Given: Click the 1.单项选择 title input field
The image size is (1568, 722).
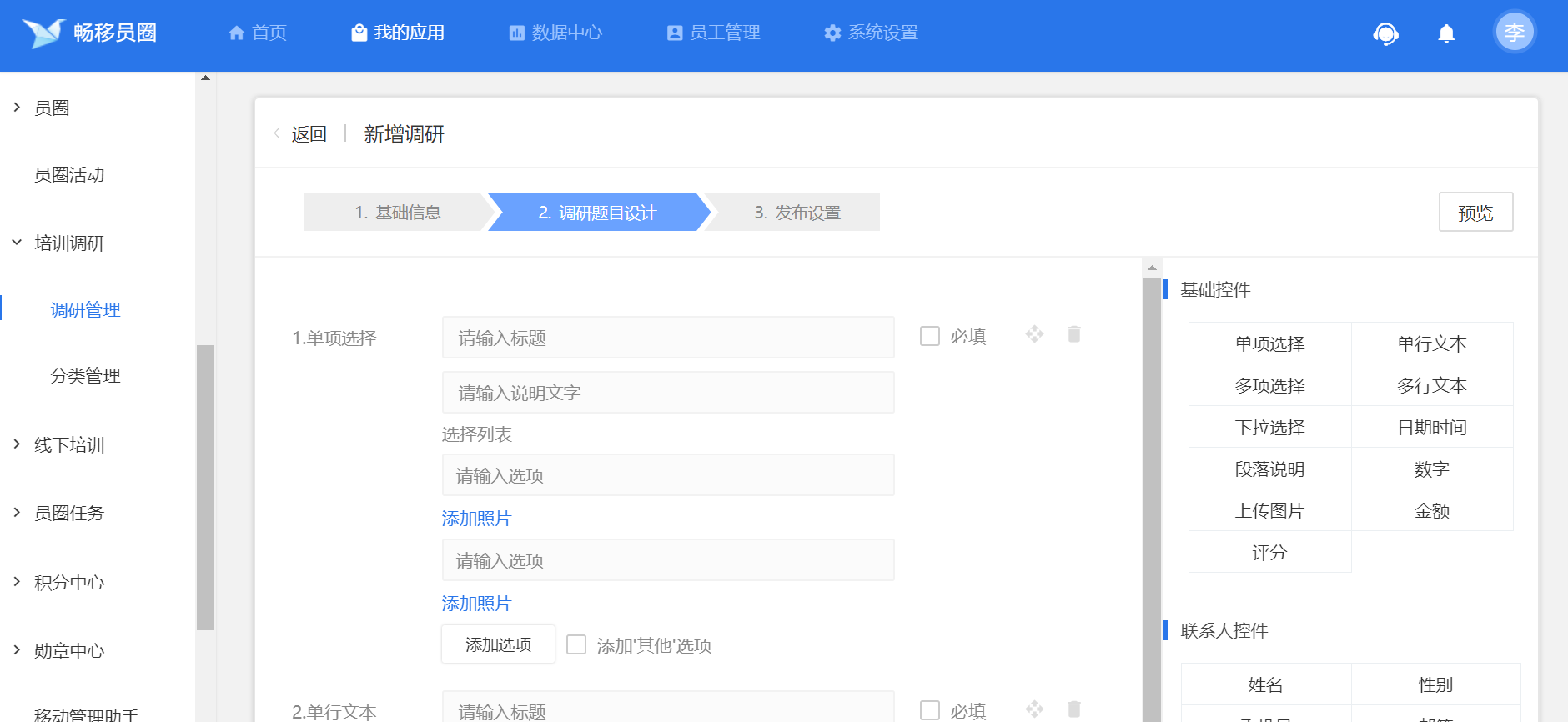Looking at the screenshot, I should (668, 338).
